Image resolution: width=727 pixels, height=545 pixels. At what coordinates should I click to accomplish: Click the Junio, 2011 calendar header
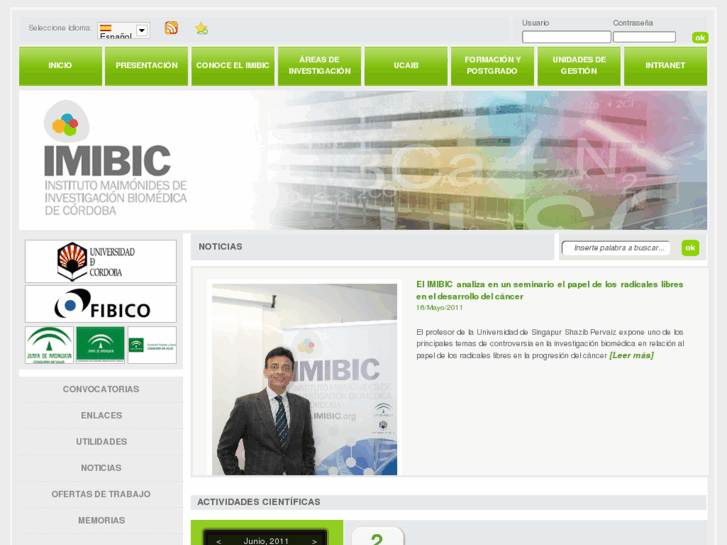click(266, 541)
